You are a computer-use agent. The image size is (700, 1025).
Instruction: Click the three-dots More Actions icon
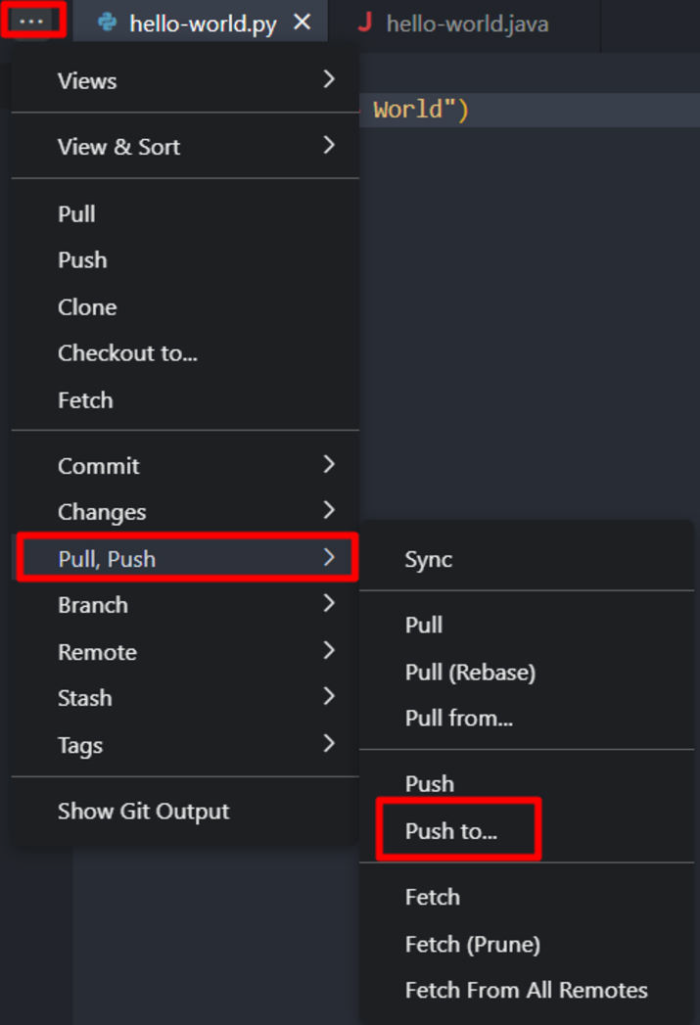coord(33,21)
